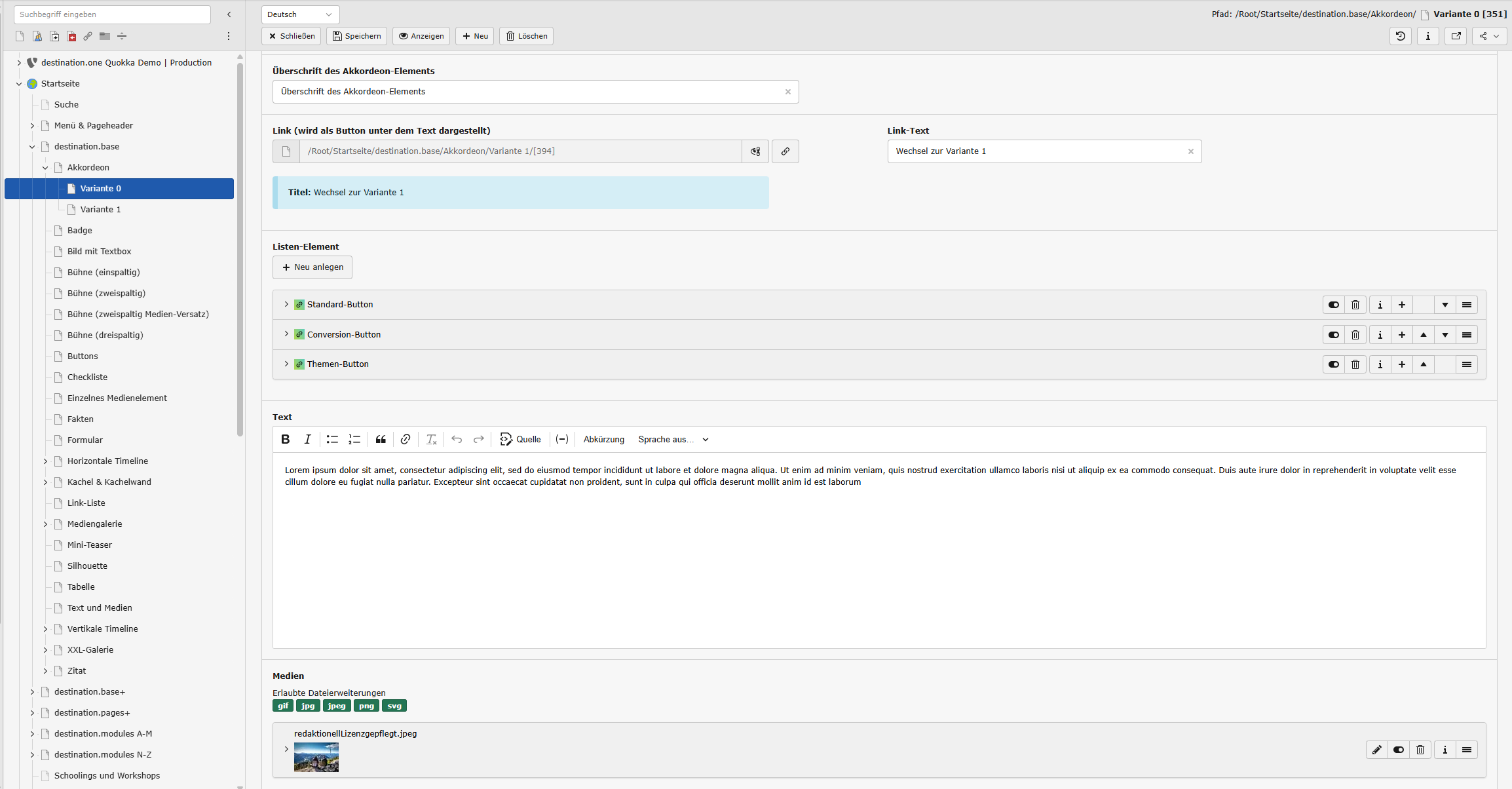
Task: Click the page tree vertical scrollbar
Action: coord(240,249)
